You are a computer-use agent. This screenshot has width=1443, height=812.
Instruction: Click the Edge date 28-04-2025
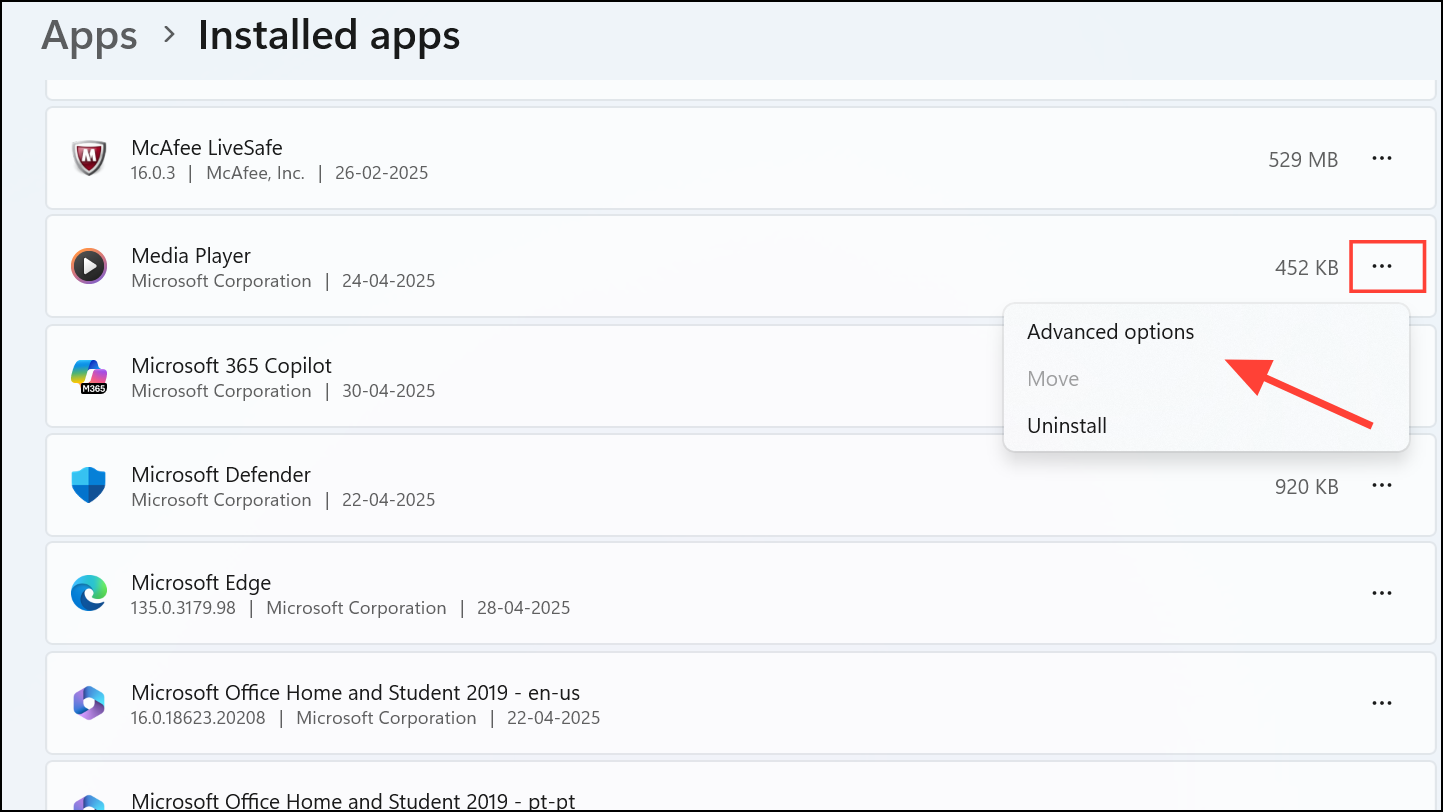pos(522,608)
